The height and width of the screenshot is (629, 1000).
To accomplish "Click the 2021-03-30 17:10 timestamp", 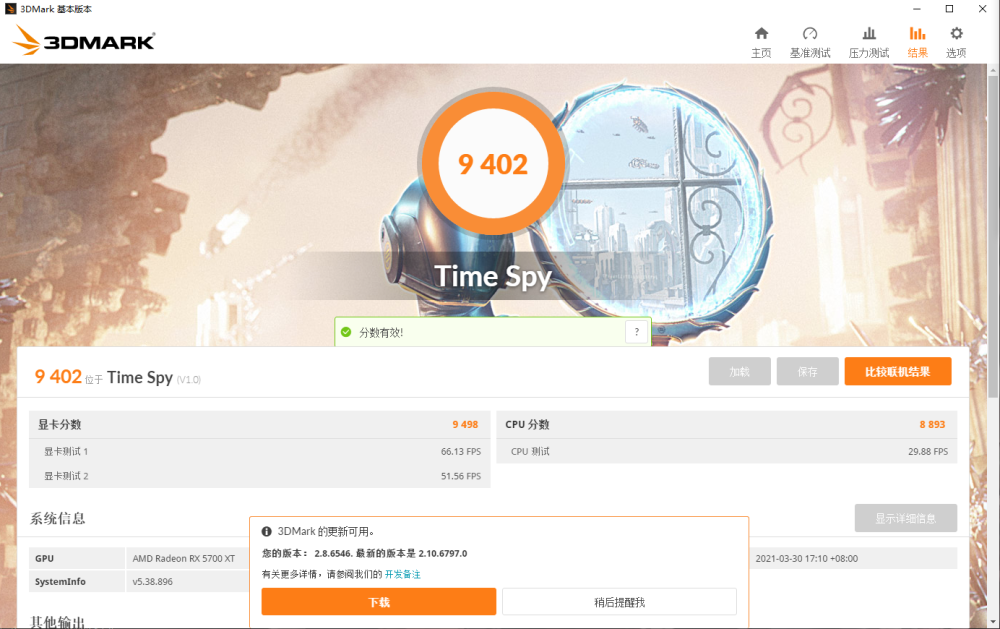I will coord(807,558).
